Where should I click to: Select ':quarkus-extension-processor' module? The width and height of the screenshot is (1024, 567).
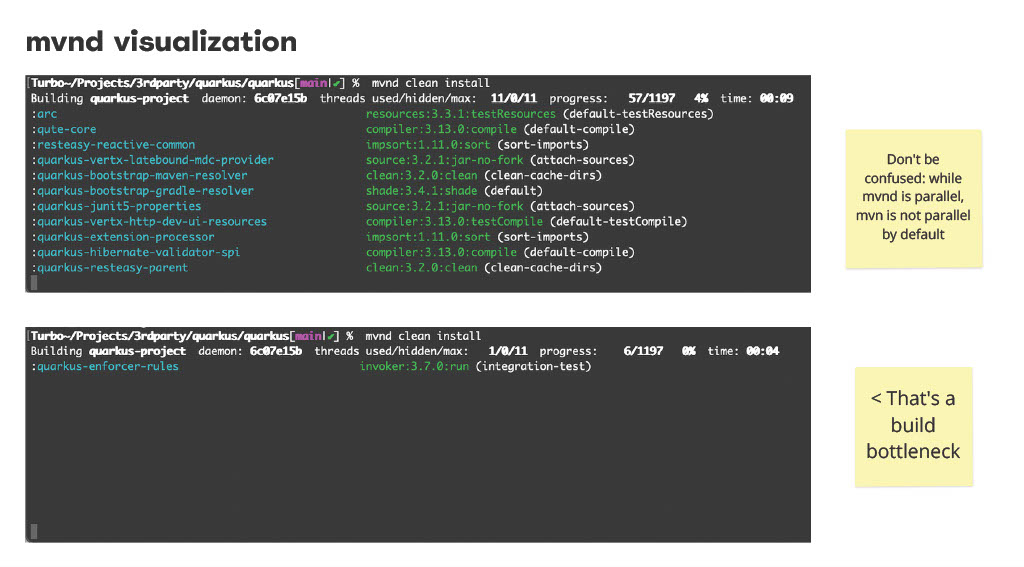pyautogui.click(x=122, y=236)
